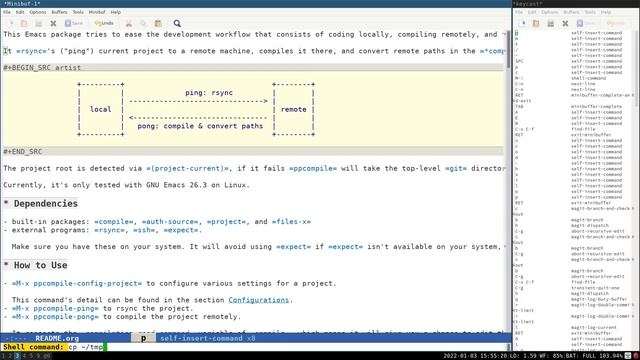Click 'magit-log-current' entry in keycast log

(593, 327)
